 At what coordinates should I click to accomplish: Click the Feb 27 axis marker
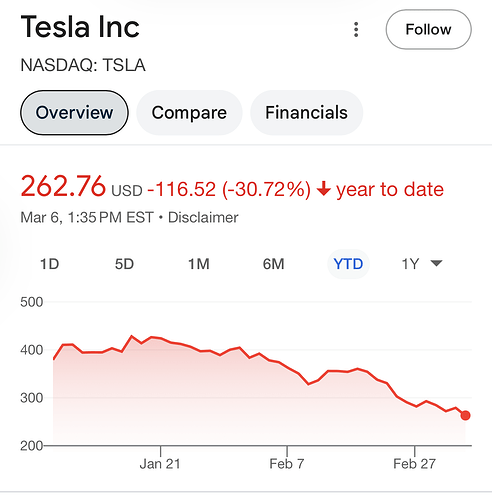(x=414, y=464)
